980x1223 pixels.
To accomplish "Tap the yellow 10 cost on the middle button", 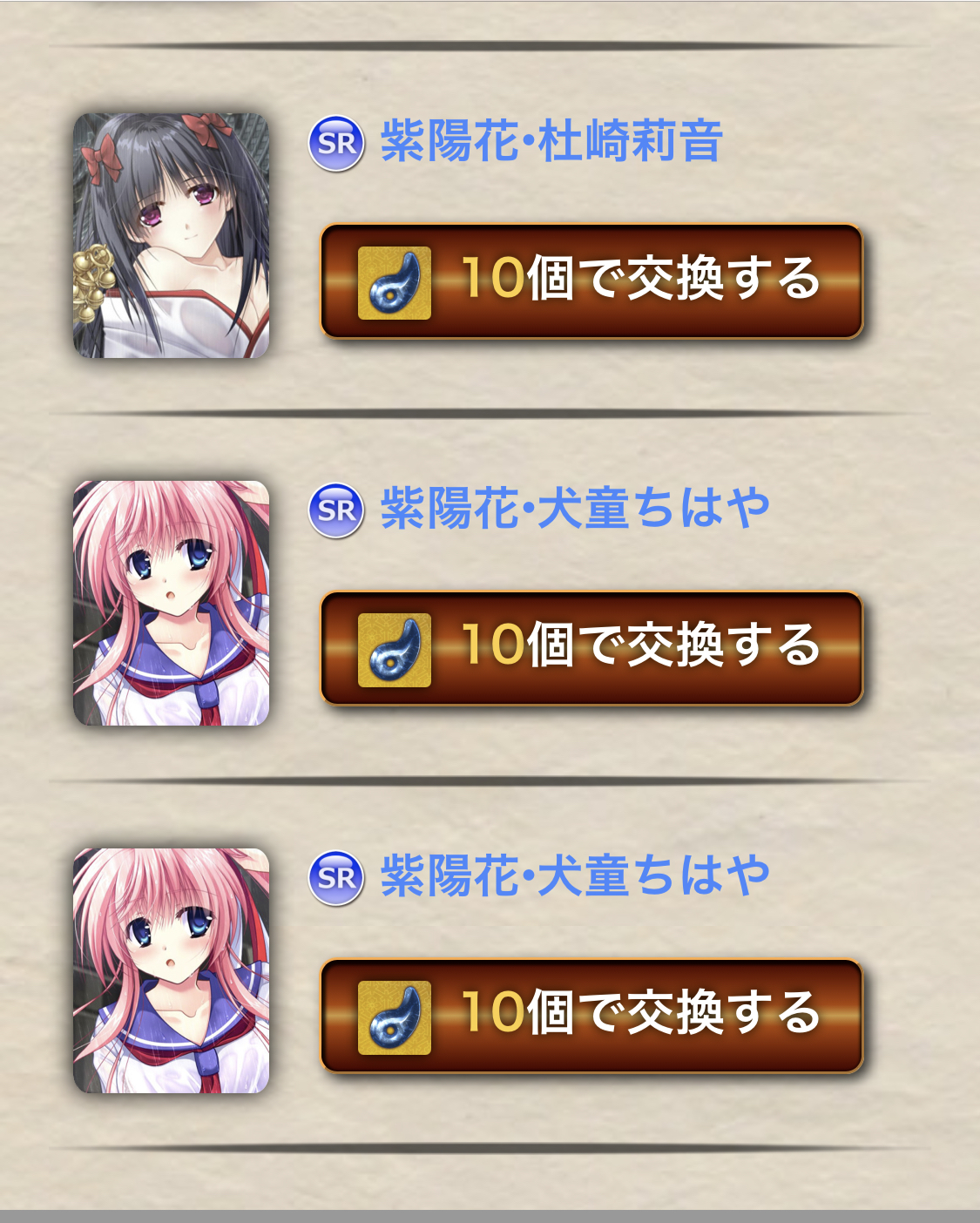I will 493,645.
